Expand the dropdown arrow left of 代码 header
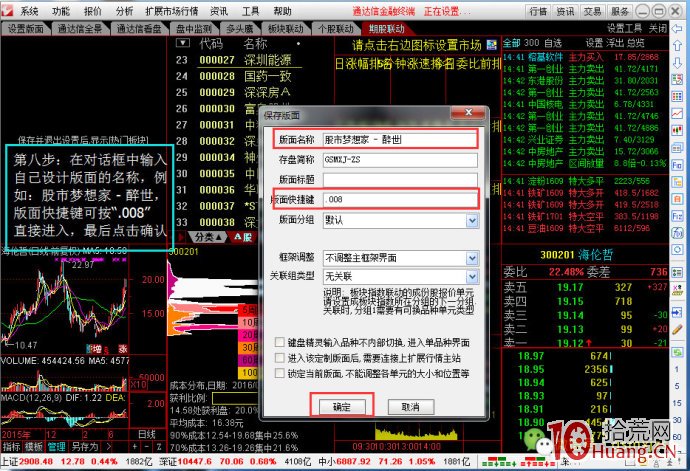690x471 pixels. click(182, 43)
